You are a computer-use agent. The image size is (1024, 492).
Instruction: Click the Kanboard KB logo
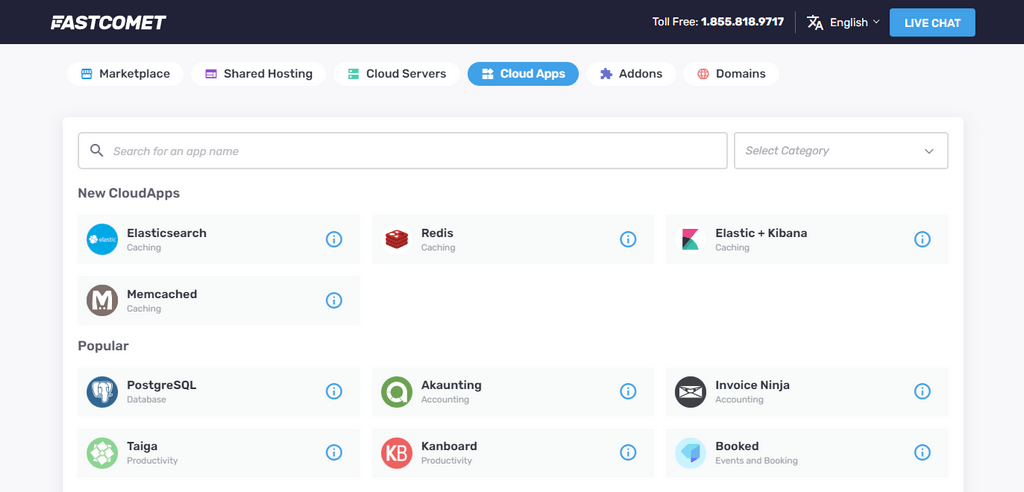[396, 453]
